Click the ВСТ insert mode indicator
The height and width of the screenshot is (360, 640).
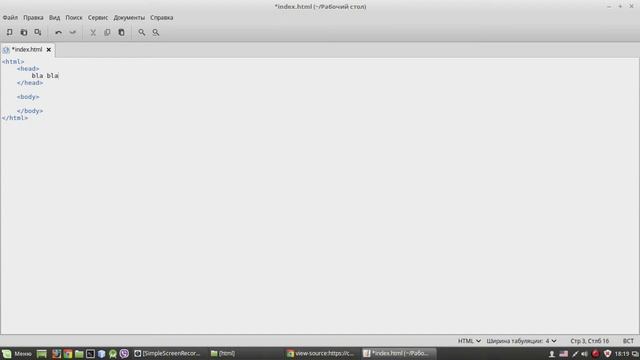(628, 341)
